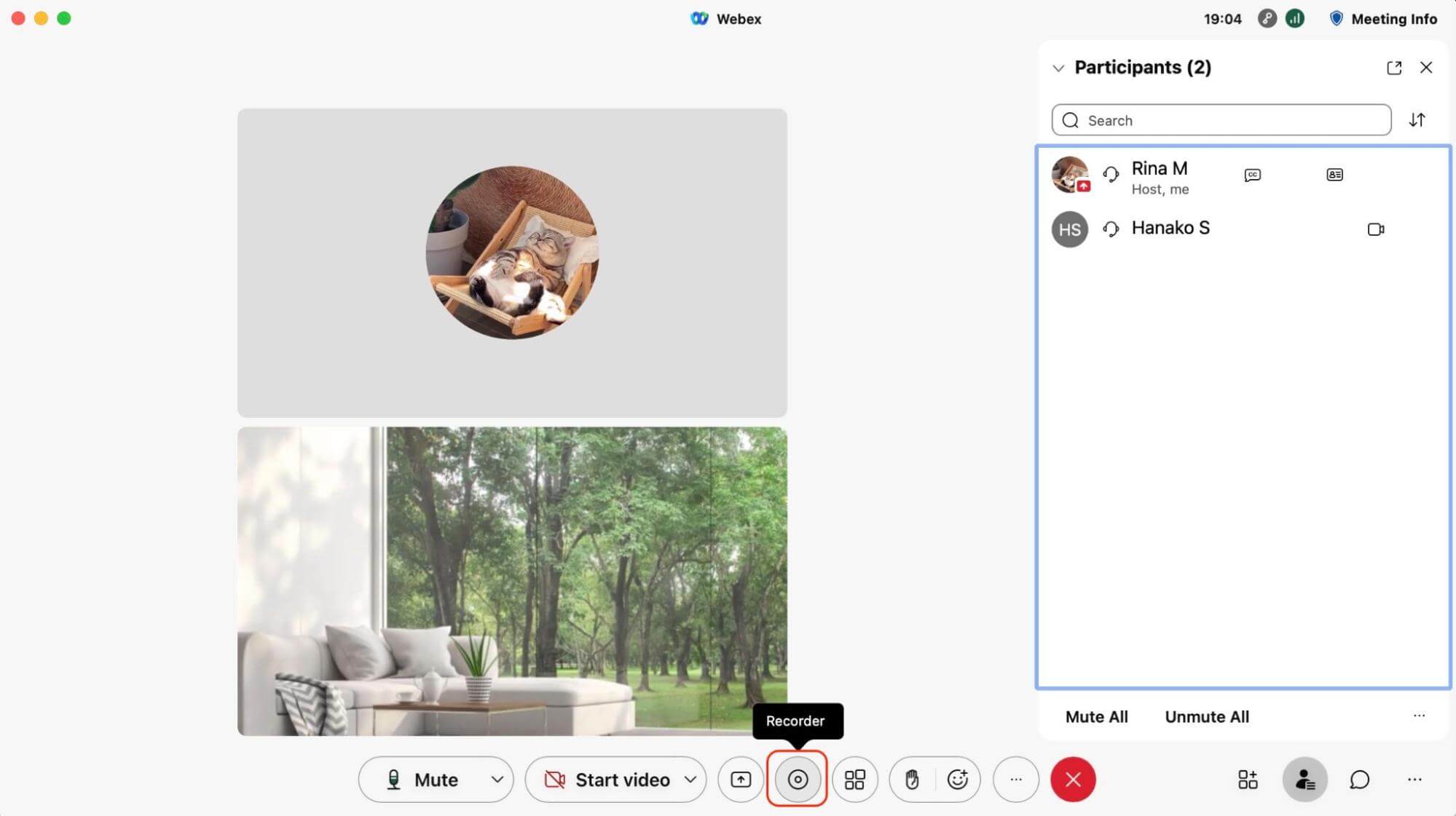The image size is (1456, 816).
Task: Expand the audio options arrow next to Mute
Action: click(497, 780)
